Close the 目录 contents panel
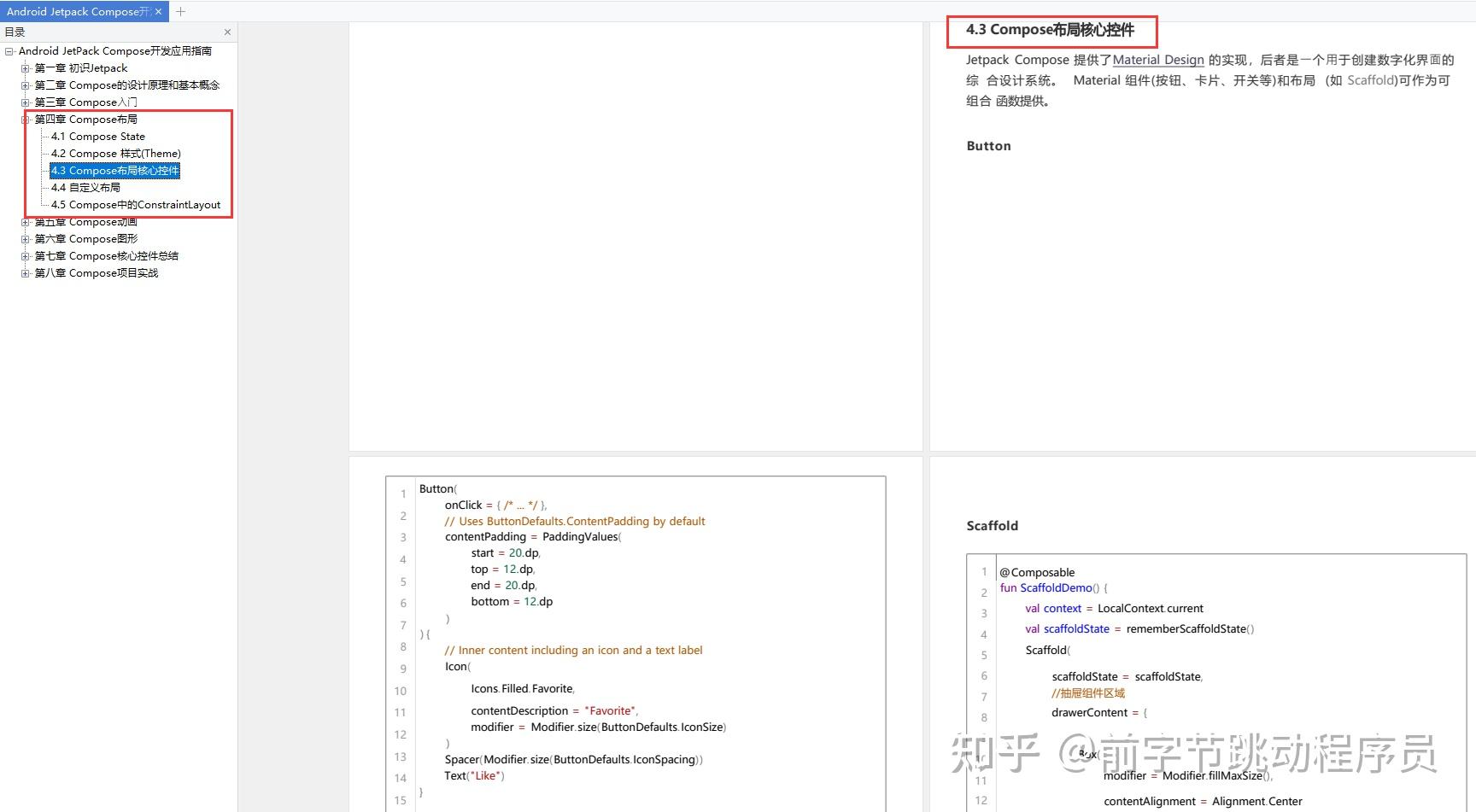1476x812 pixels. (227, 32)
